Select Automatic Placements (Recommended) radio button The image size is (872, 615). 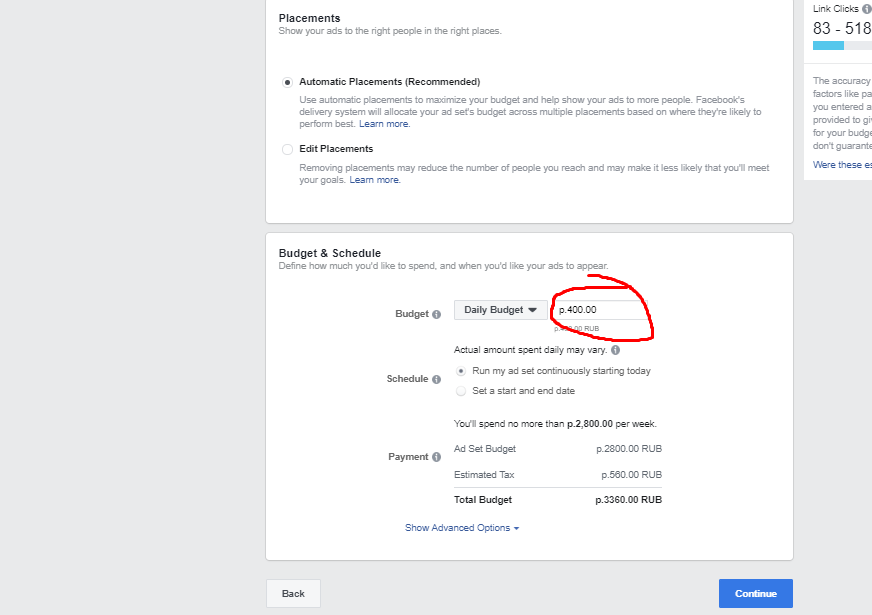(x=288, y=82)
